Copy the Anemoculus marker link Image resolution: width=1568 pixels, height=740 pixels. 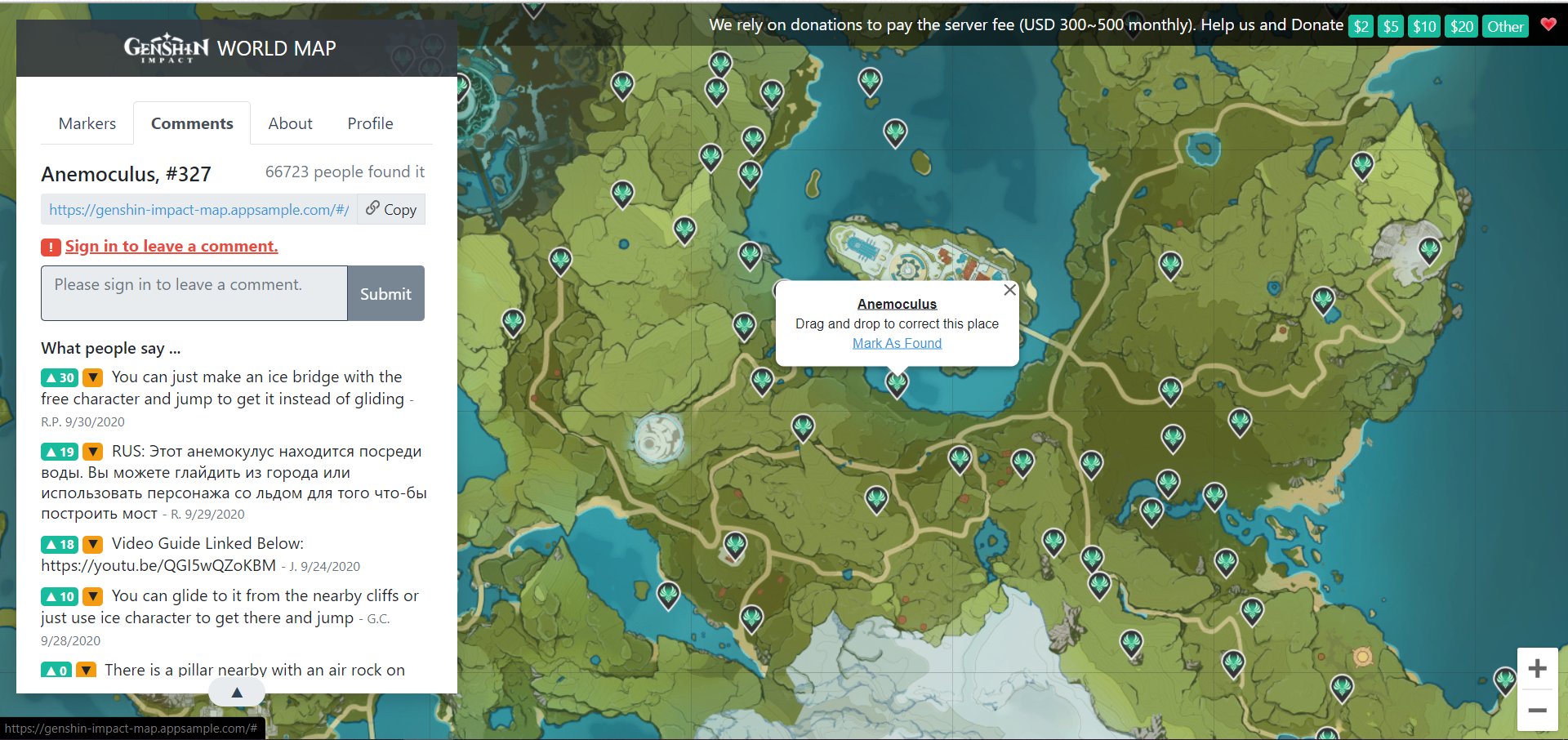(x=391, y=209)
